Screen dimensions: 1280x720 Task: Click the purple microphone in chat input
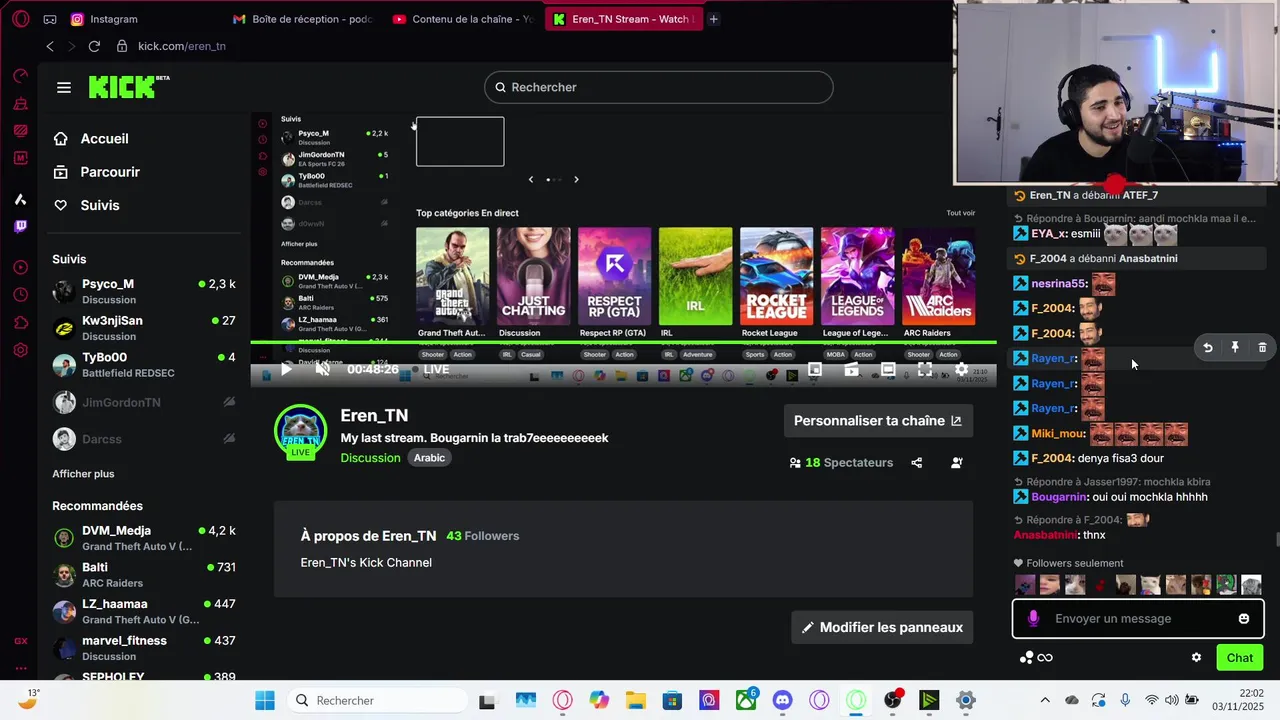tap(1033, 619)
